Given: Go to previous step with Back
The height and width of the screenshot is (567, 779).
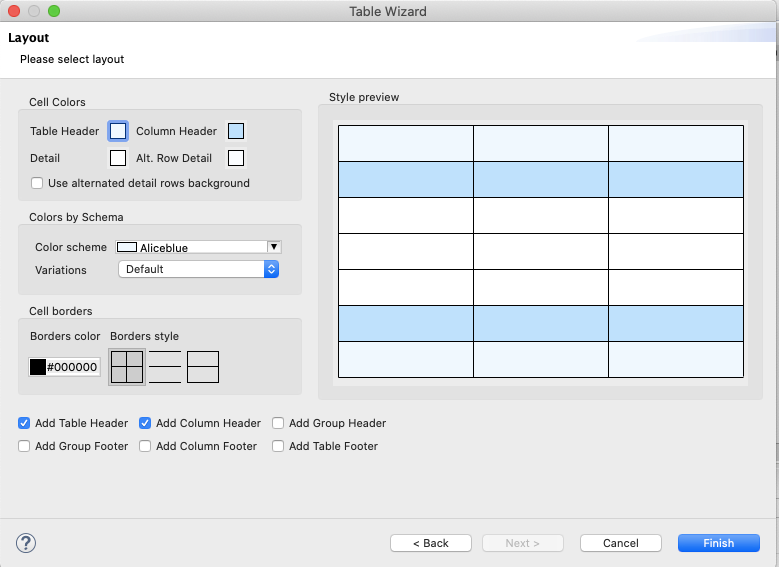Looking at the screenshot, I should click(431, 543).
